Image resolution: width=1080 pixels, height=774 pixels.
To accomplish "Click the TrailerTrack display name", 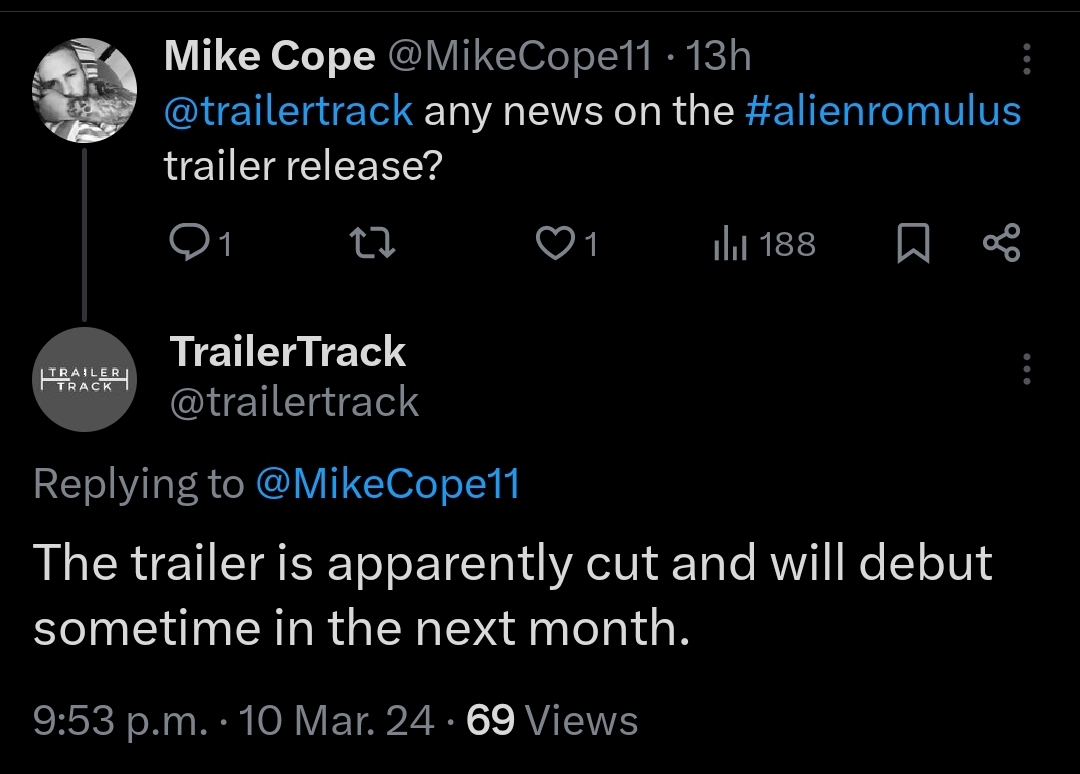I will pos(288,352).
